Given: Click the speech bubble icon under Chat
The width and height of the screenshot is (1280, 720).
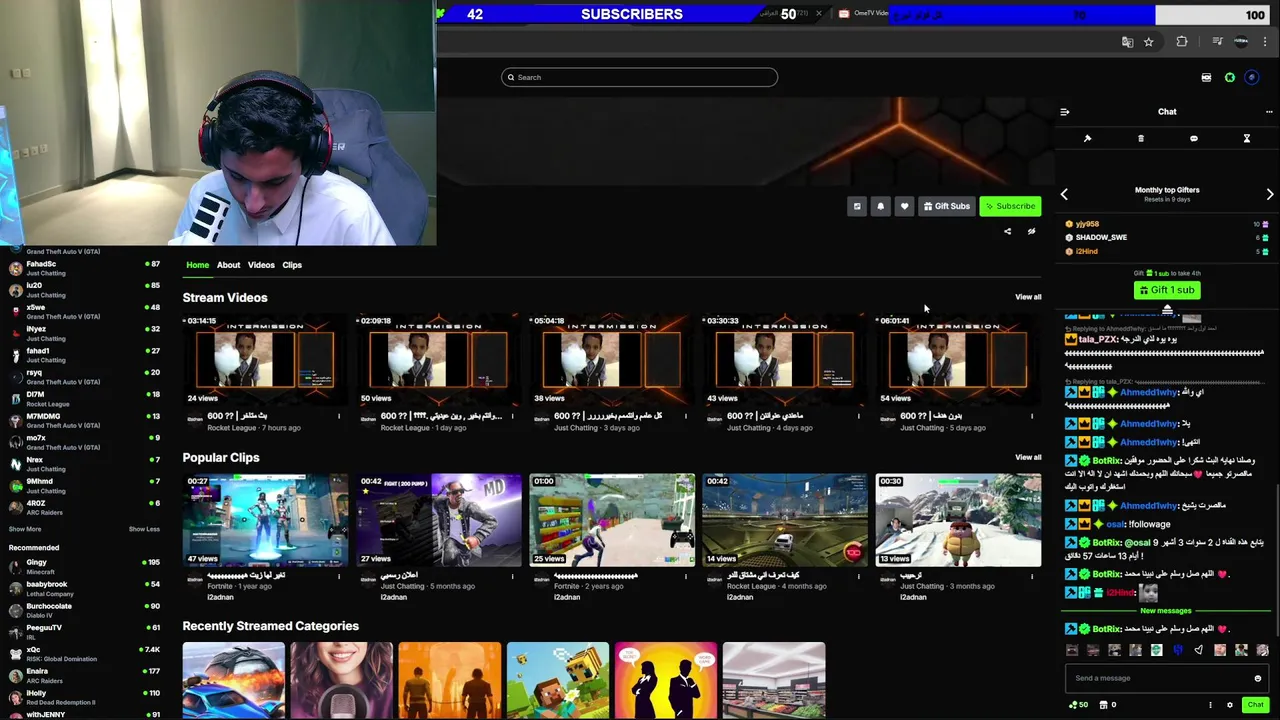Looking at the screenshot, I should pyautogui.click(x=1194, y=139).
